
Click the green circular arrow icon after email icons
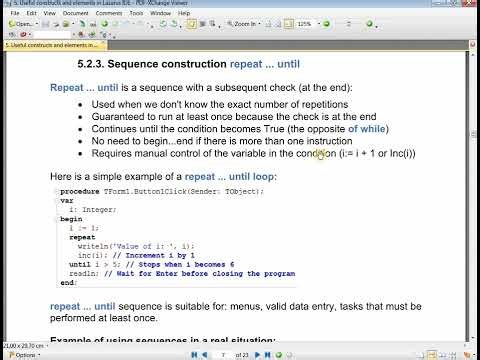coord(105,24)
